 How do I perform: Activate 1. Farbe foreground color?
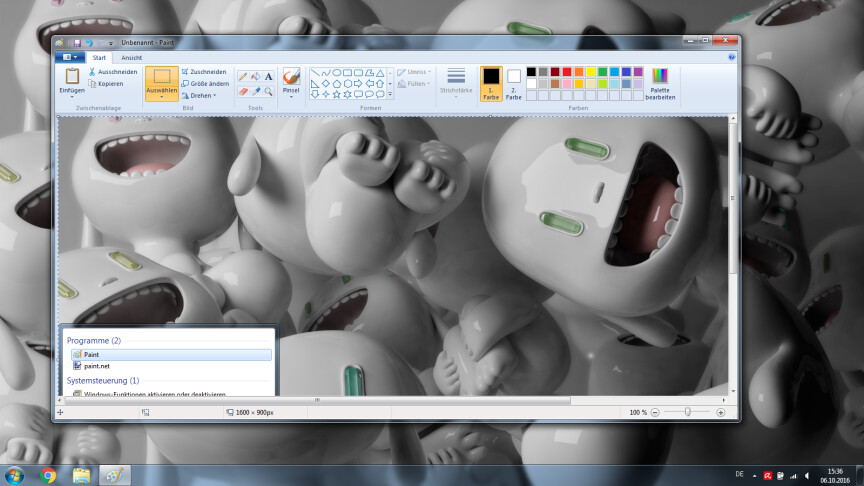[x=491, y=84]
